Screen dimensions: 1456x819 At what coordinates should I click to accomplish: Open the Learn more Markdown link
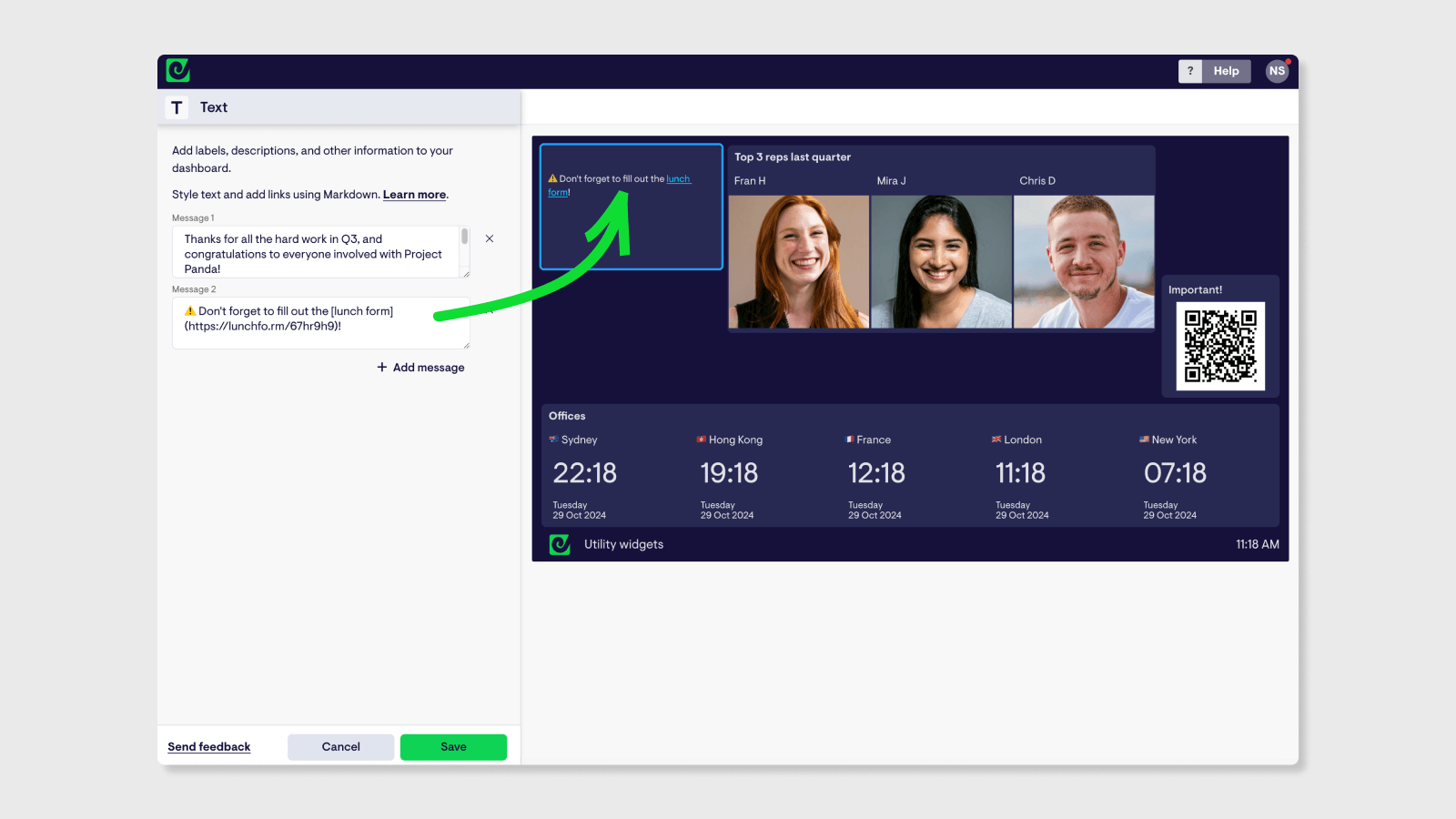click(x=414, y=195)
